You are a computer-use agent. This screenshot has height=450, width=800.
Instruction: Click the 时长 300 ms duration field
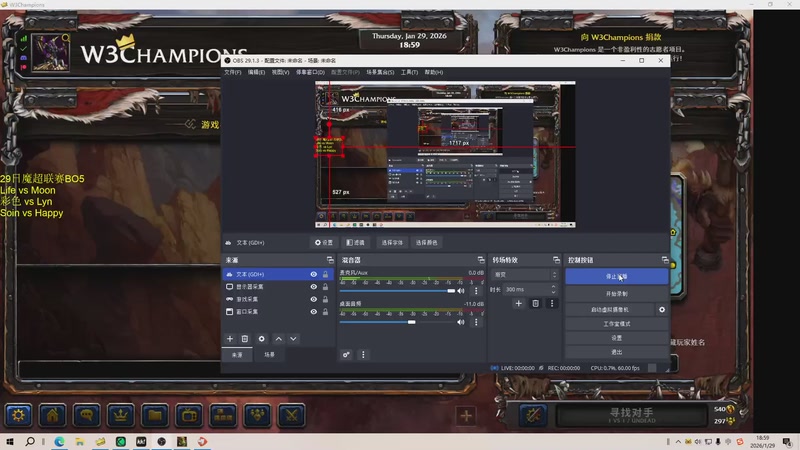point(531,289)
